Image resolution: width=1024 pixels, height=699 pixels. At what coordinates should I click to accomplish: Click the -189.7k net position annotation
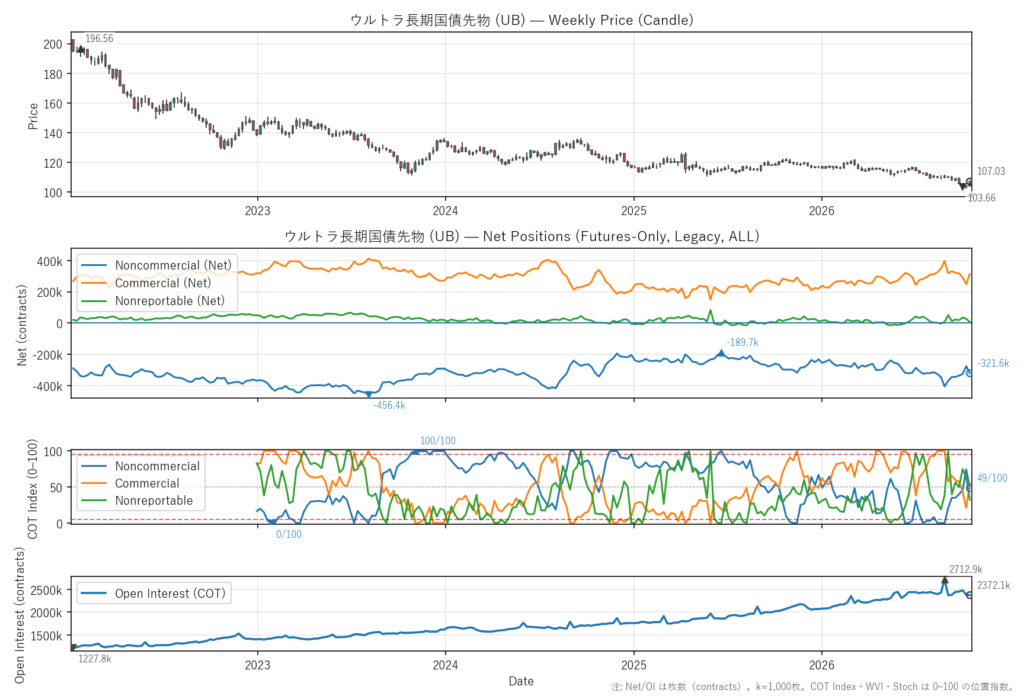coord(743,342)
